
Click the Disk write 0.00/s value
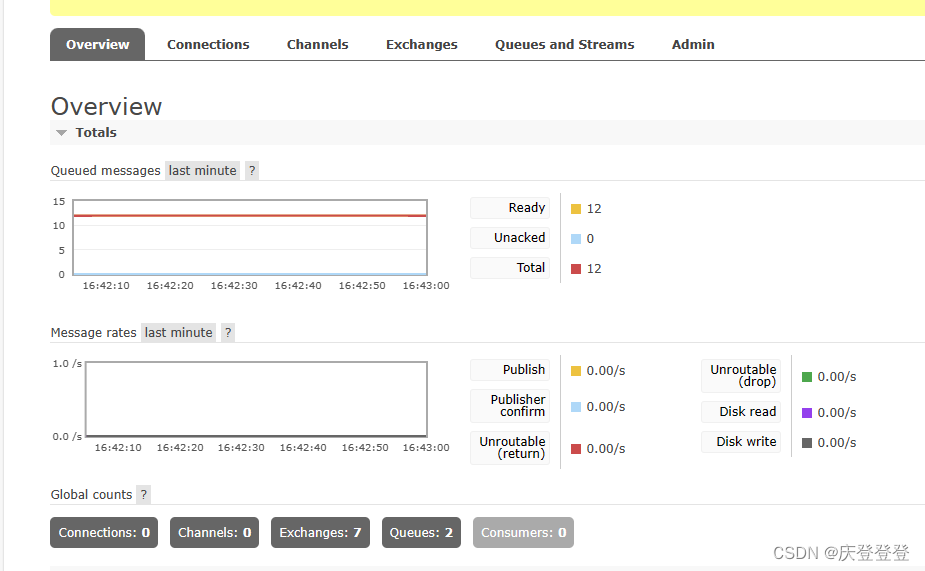[837, 443]
